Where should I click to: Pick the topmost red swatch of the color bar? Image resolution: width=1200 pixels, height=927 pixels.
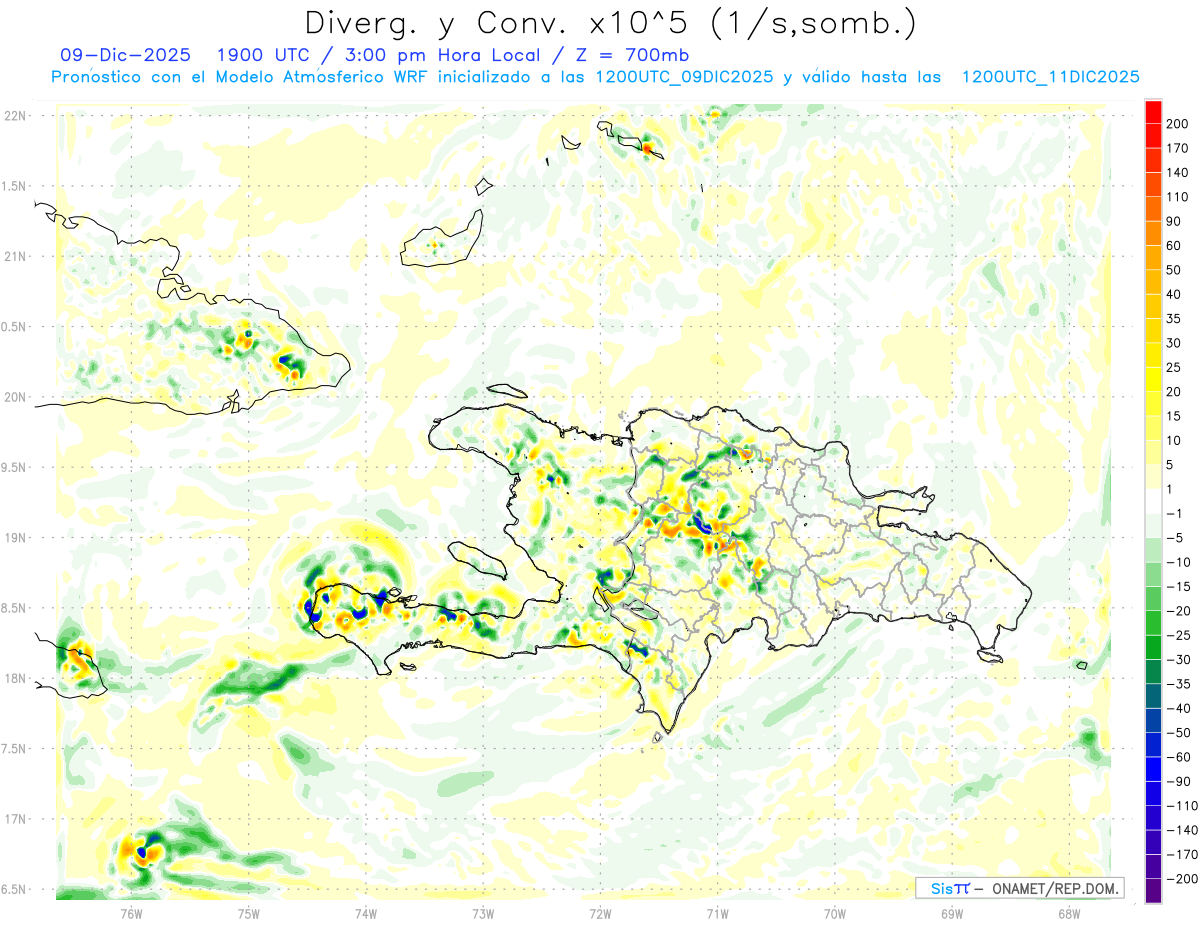pos(1153,111)
